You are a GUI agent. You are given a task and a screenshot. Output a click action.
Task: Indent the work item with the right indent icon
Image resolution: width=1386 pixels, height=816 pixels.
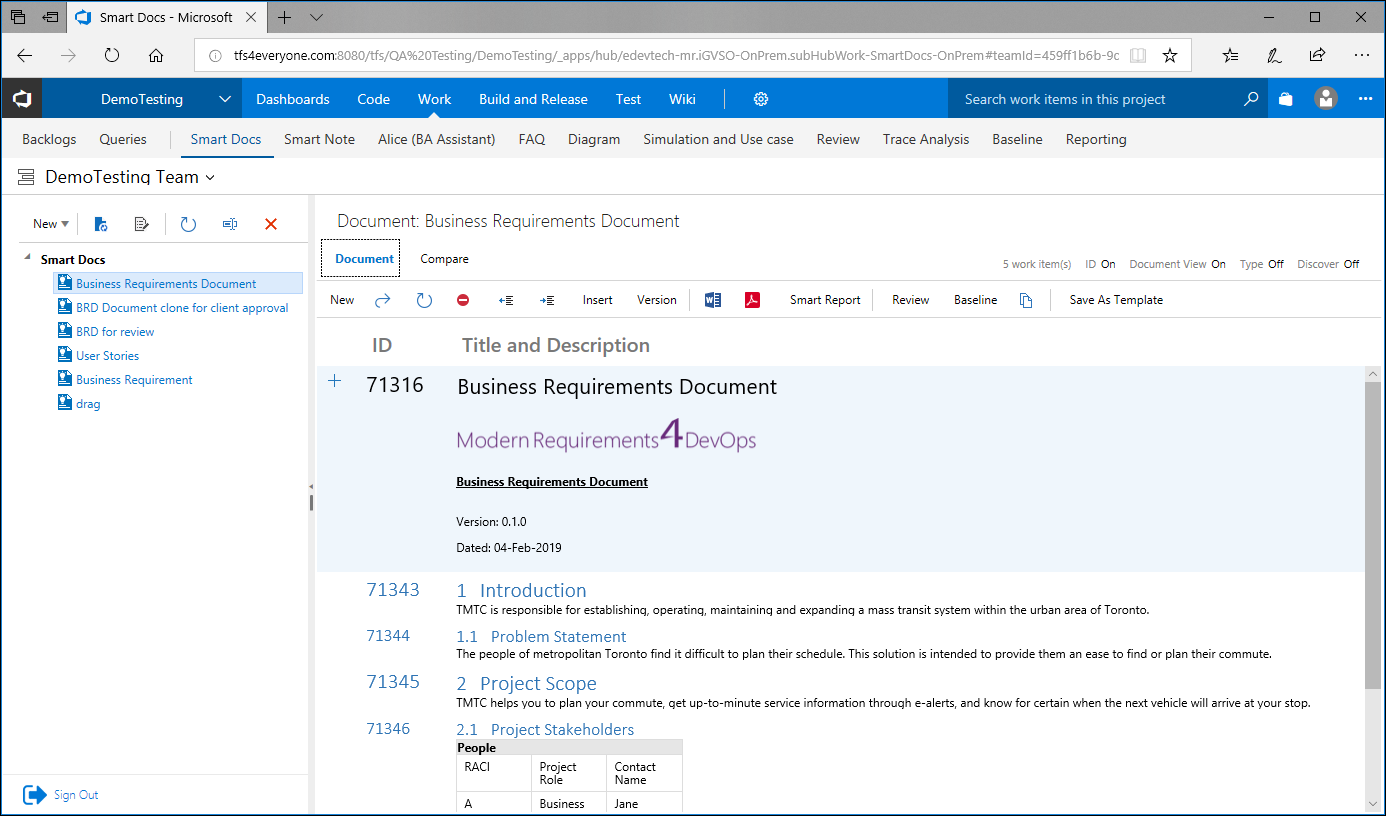(547, 300)
